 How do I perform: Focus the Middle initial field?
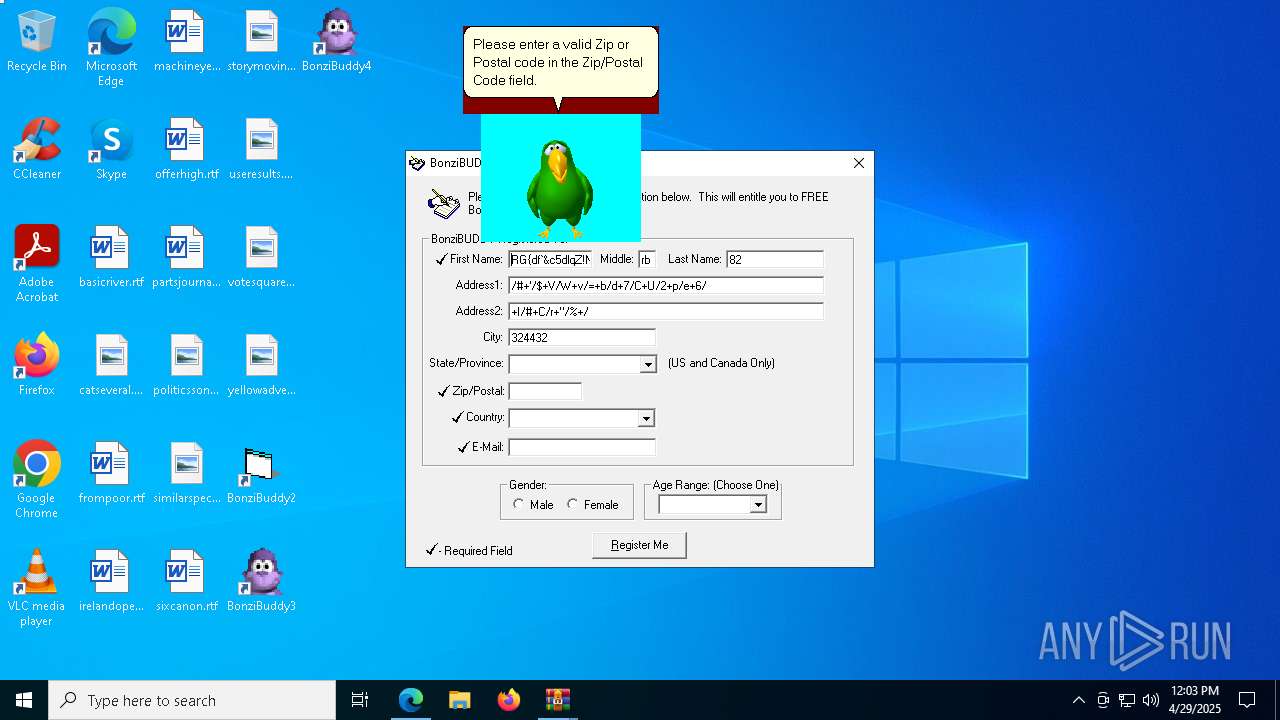647,259
